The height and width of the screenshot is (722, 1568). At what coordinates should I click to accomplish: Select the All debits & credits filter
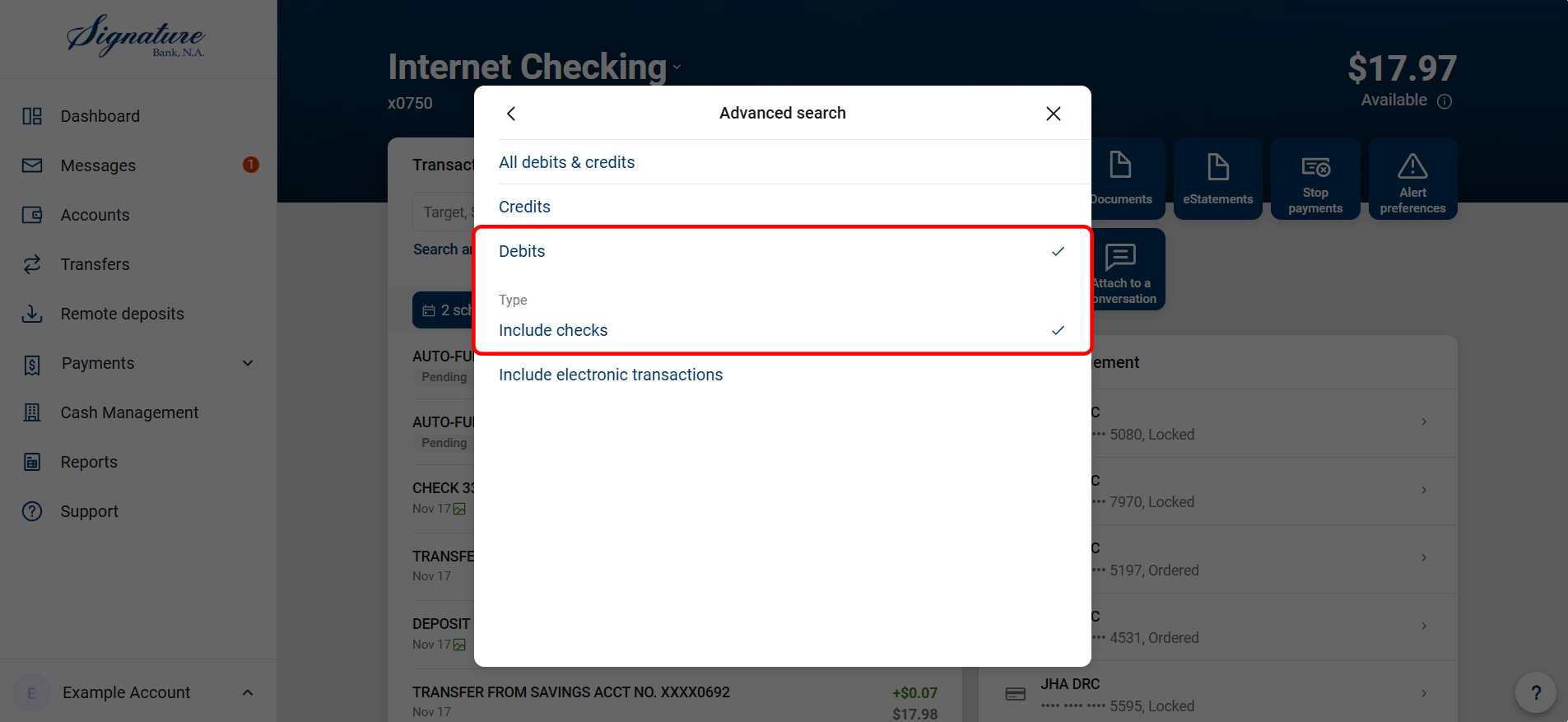(566, 161)
